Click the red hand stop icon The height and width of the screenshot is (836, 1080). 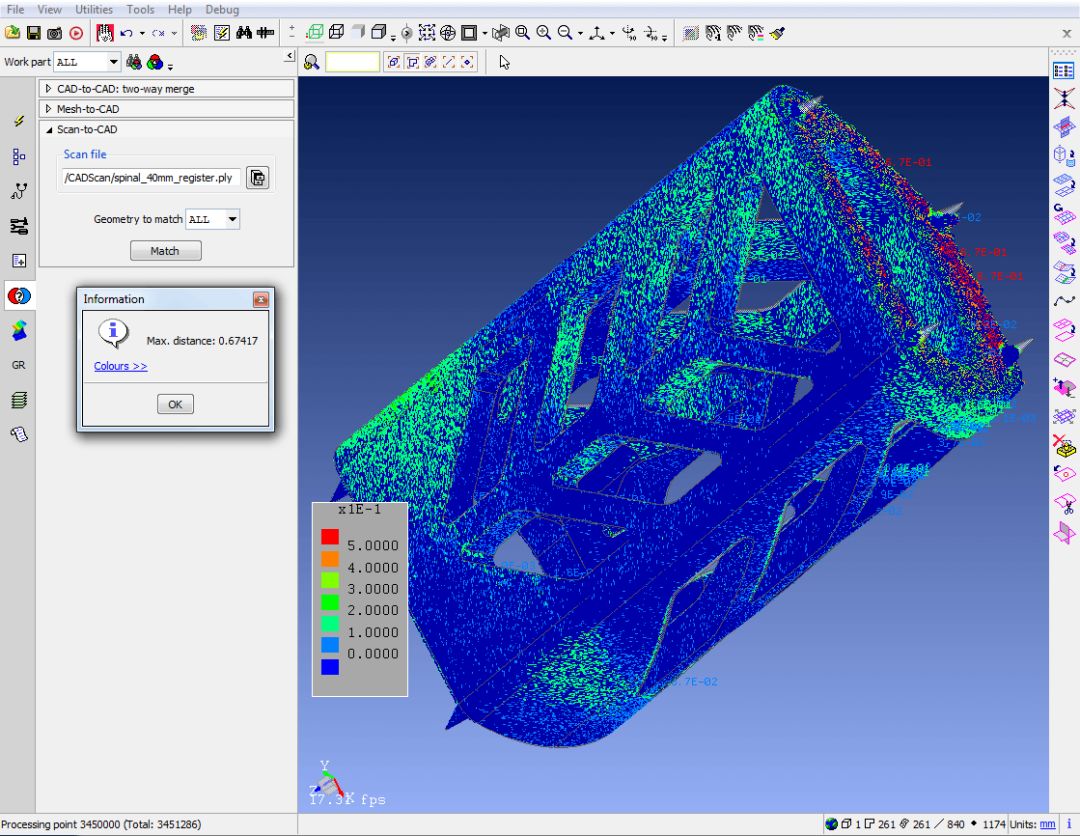[x=105, y=33]
